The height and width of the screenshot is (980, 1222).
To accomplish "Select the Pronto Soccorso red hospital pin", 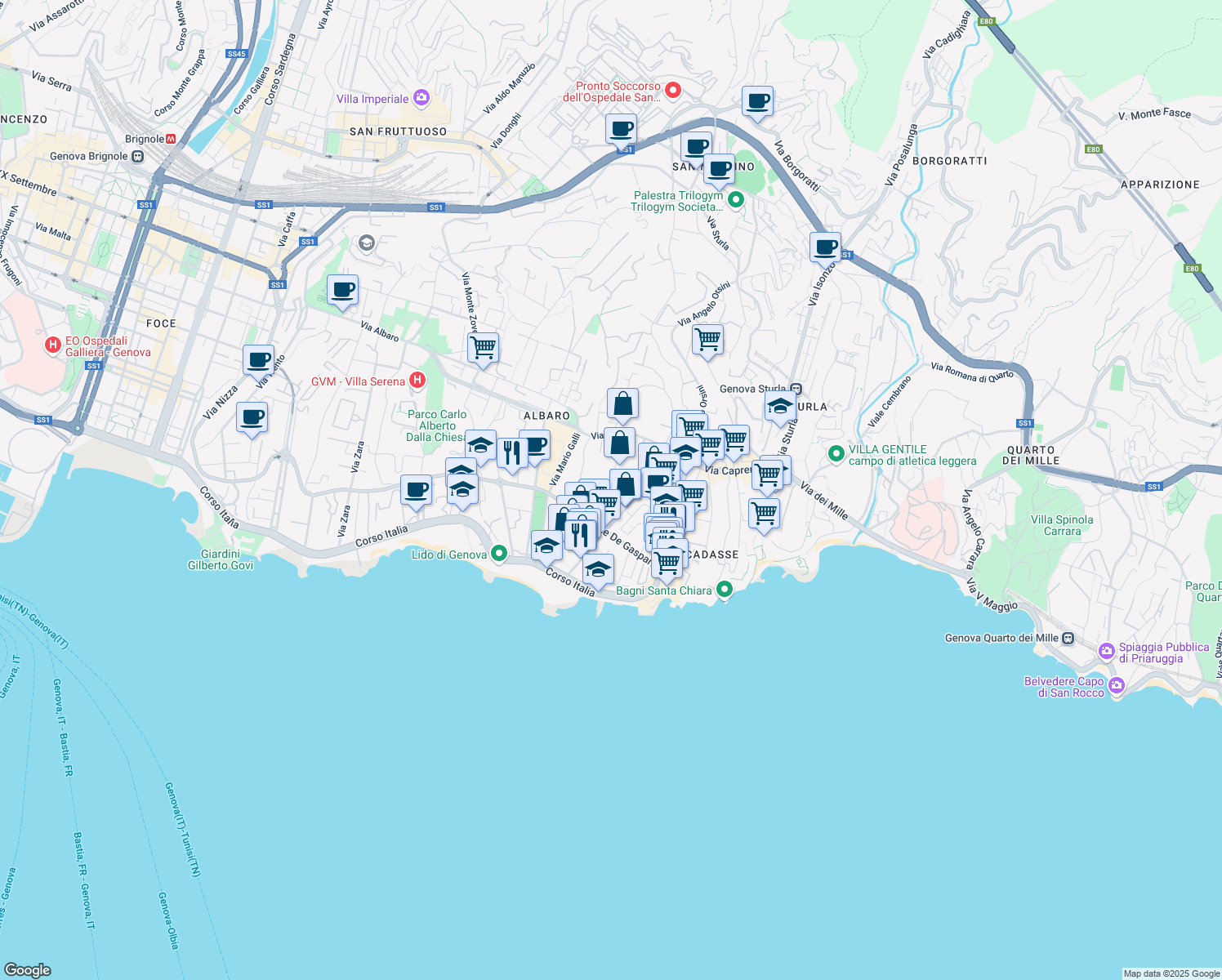I will [673, 90].
